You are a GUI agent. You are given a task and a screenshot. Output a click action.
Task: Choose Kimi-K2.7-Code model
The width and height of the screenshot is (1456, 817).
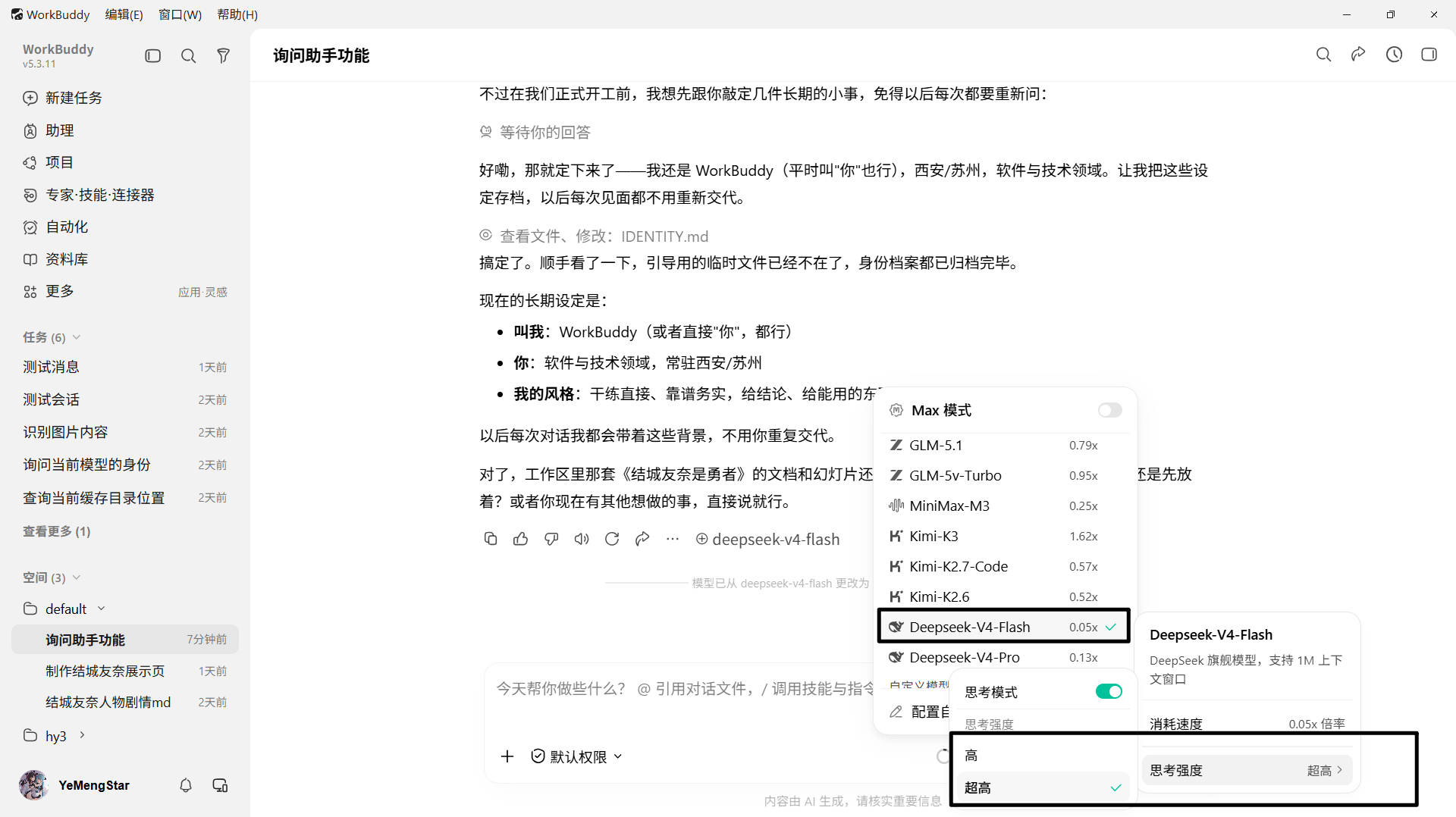1005,566
